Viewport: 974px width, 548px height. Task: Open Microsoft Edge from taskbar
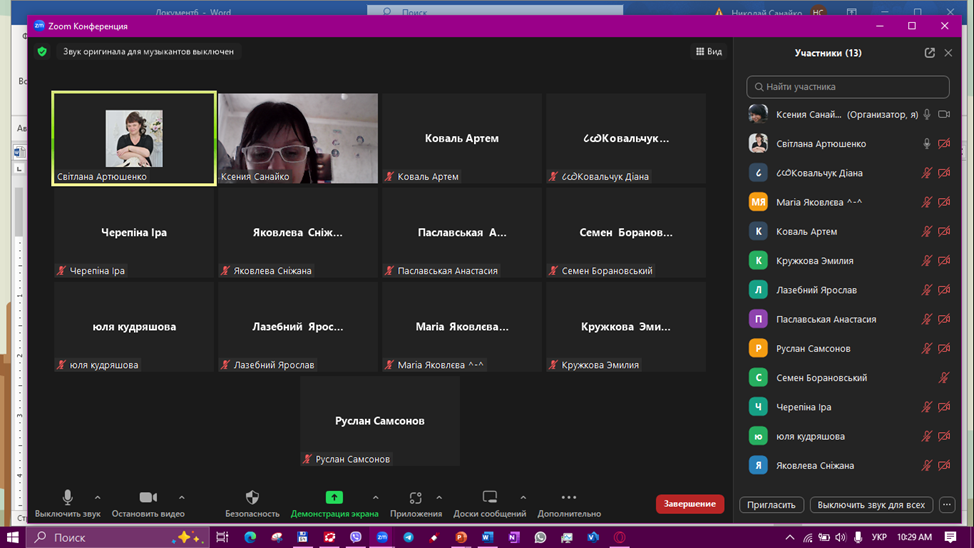pyautogui.click(x=250, y=537)
